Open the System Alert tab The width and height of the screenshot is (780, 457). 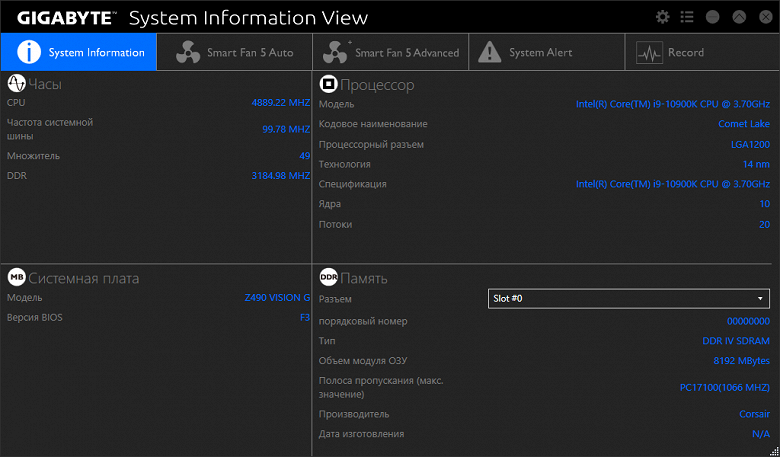click(x=540, y=53)
